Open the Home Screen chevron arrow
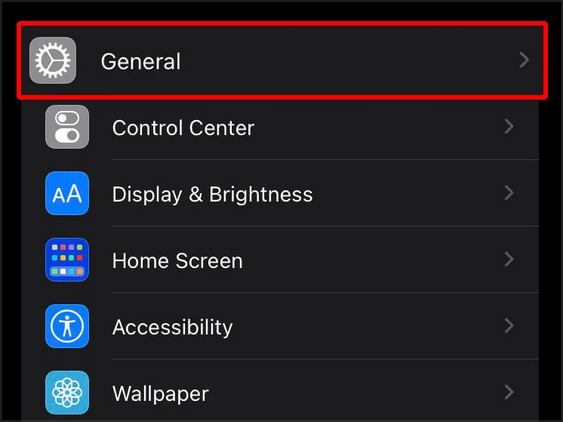Viewport: 563px width, 422px height. pyautogui.click(x=509, y=259)
